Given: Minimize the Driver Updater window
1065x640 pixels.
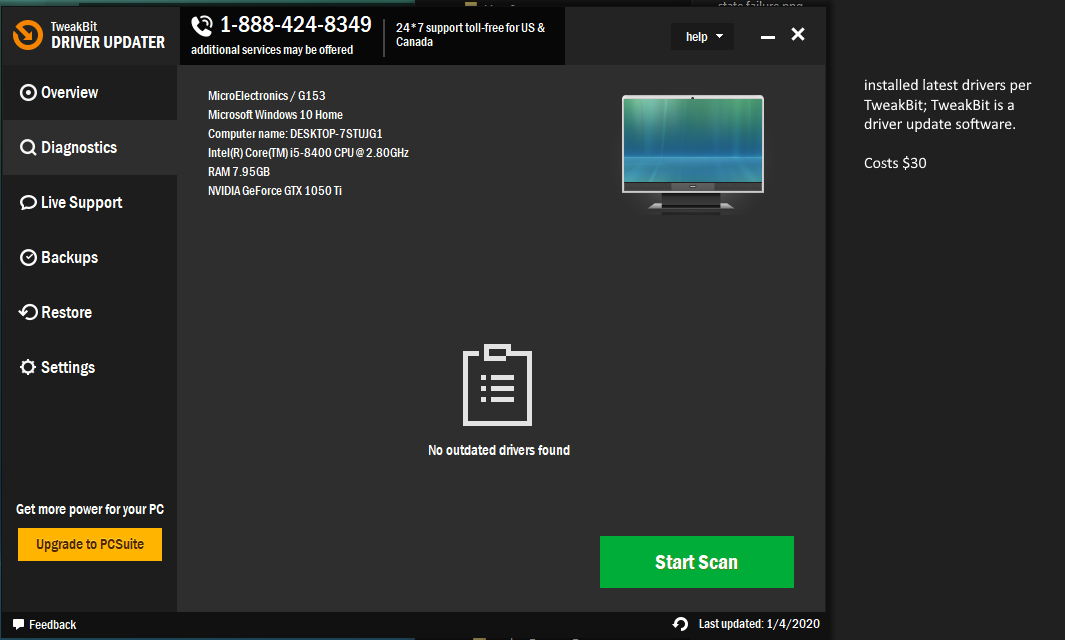Looking at the screenshot, I should click(x=768, y=37).
